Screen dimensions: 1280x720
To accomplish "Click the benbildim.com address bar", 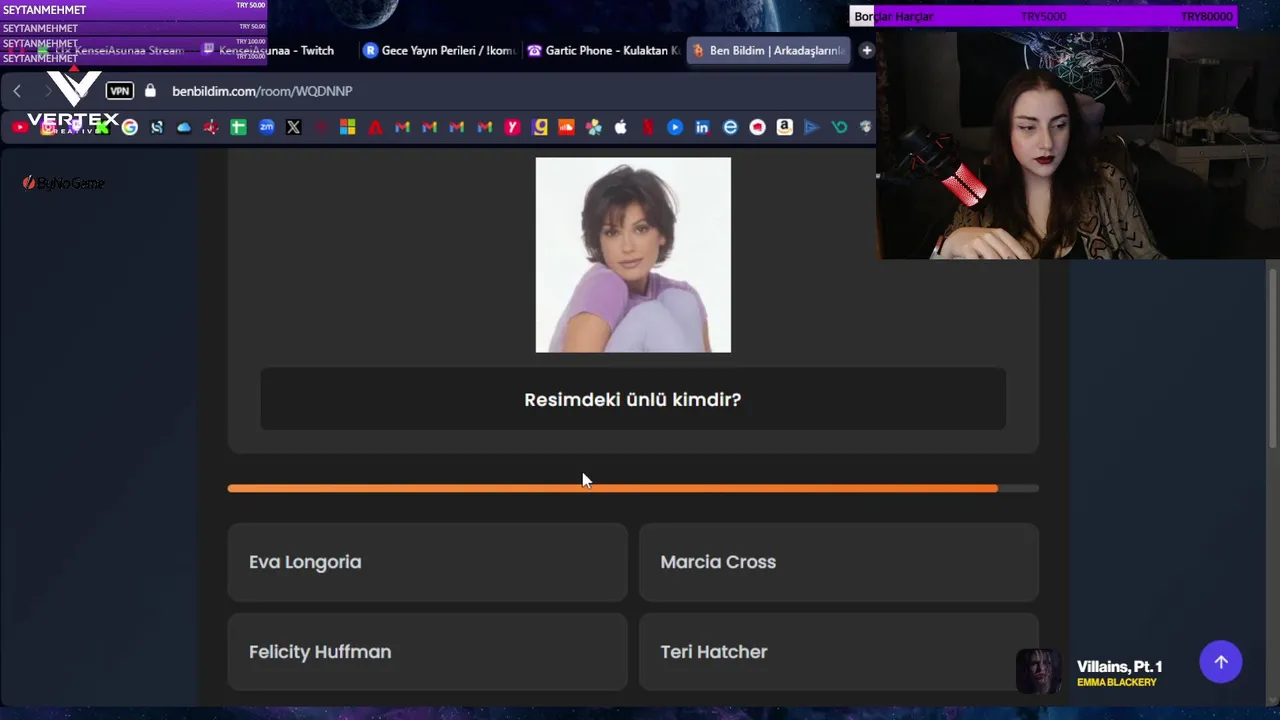I will 262,91.
